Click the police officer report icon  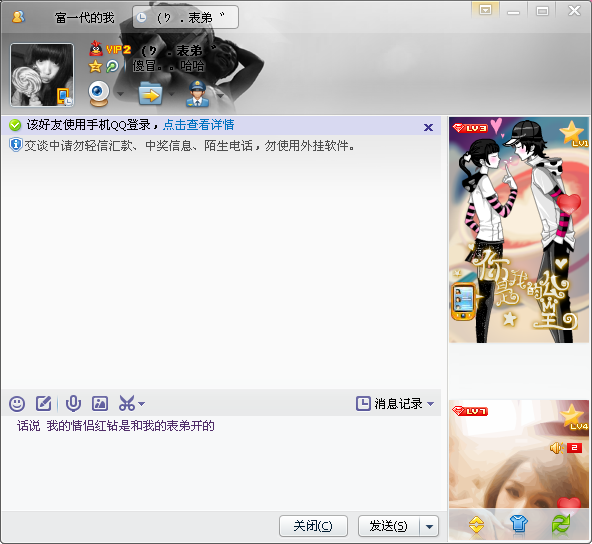[197, 93]
